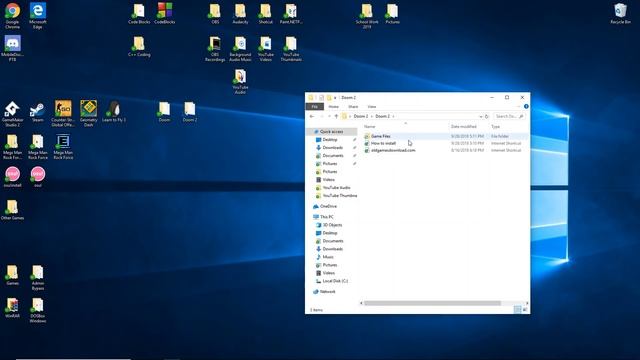Image resolution: width=640 pixels, height=360 pixels.
Task: Open the Share ribbon tab
Action: click(x=353, y=107)
